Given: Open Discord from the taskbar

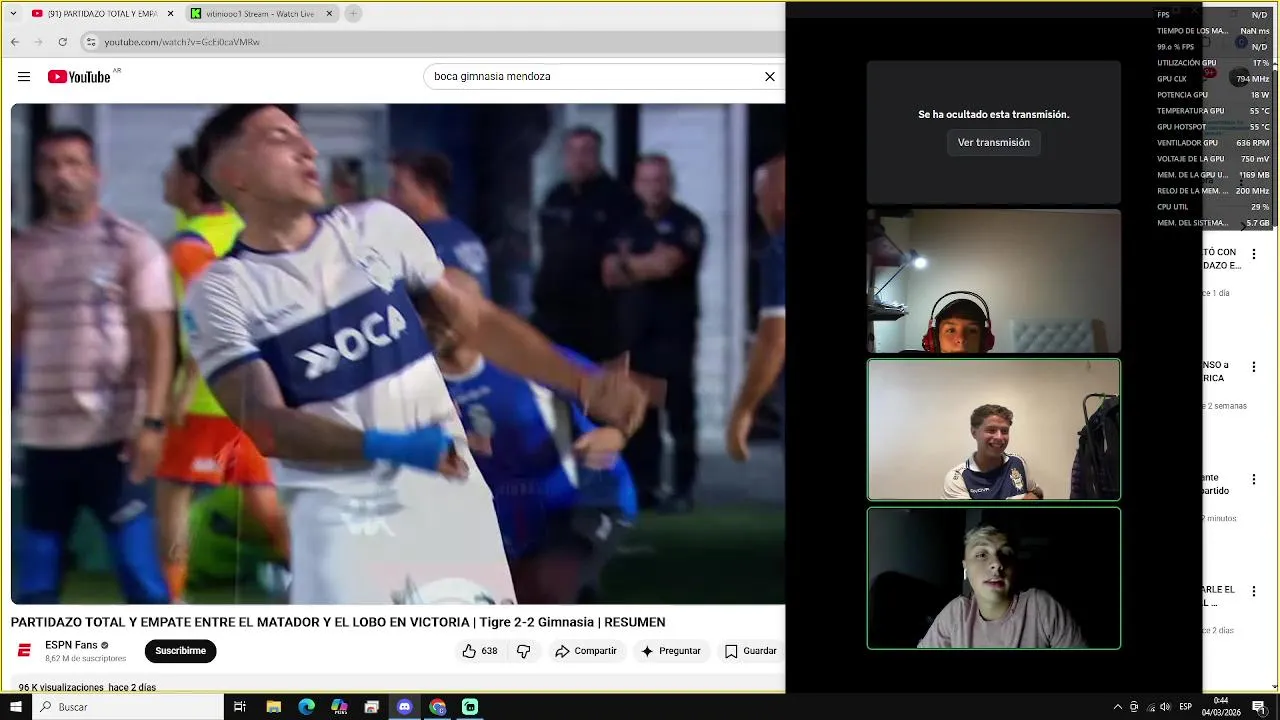Looking at the screenshot, I should coord(404,707).
